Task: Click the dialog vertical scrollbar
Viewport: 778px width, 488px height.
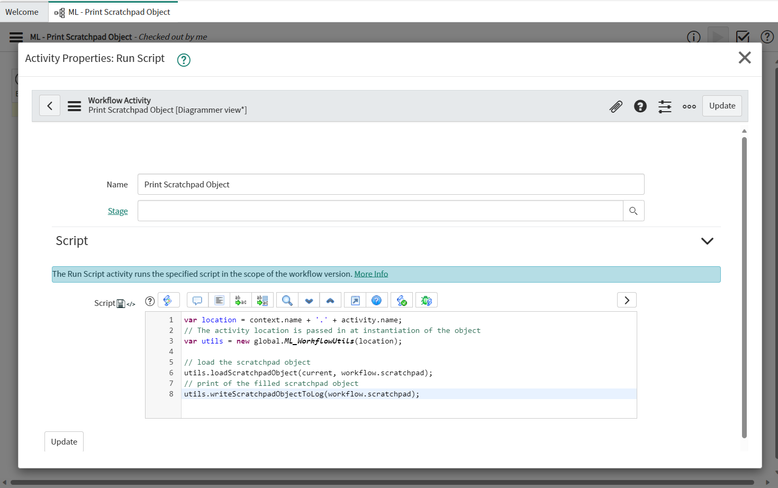Action: (744, 288)
